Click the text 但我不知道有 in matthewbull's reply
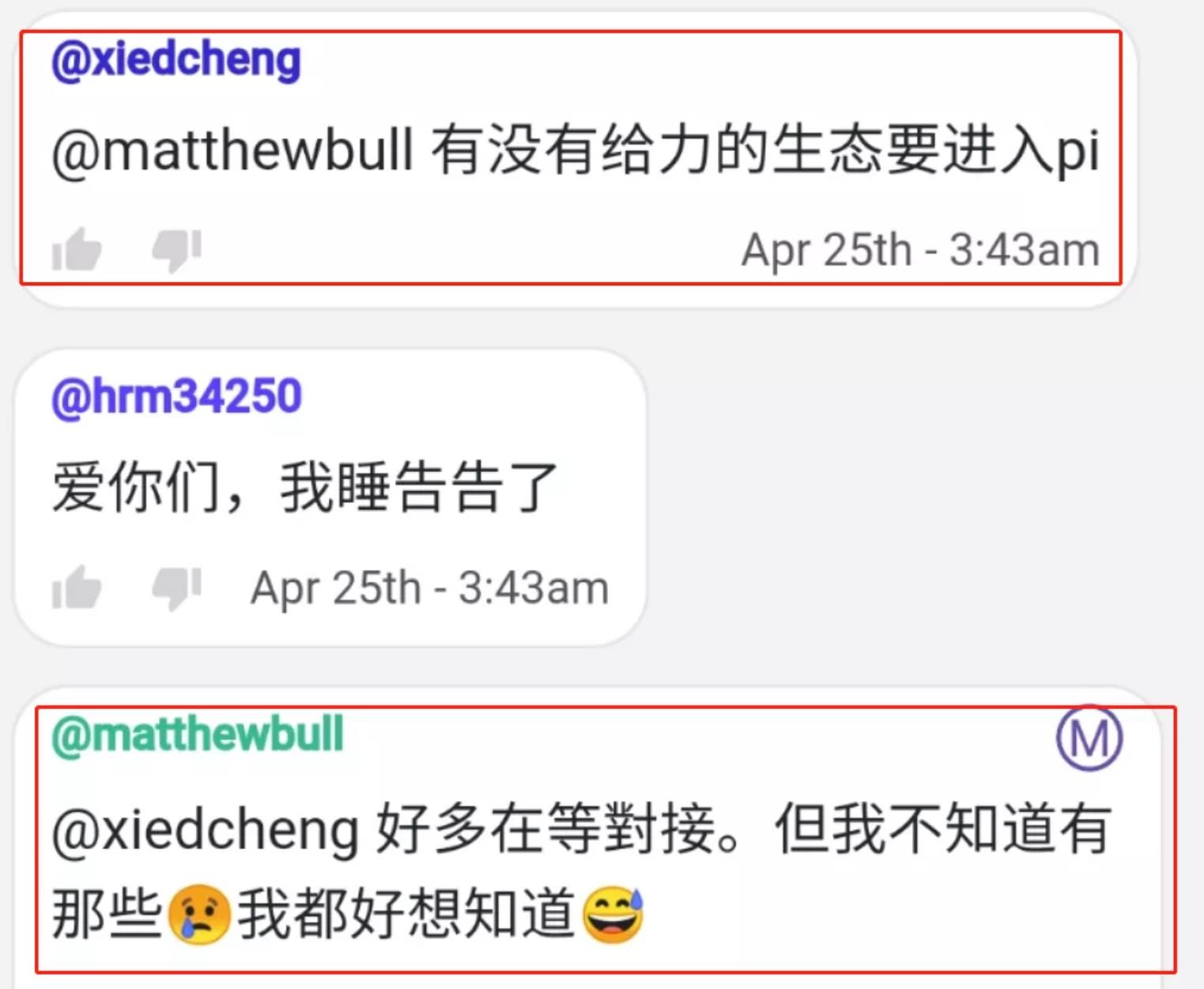 (x=945, y=829)
